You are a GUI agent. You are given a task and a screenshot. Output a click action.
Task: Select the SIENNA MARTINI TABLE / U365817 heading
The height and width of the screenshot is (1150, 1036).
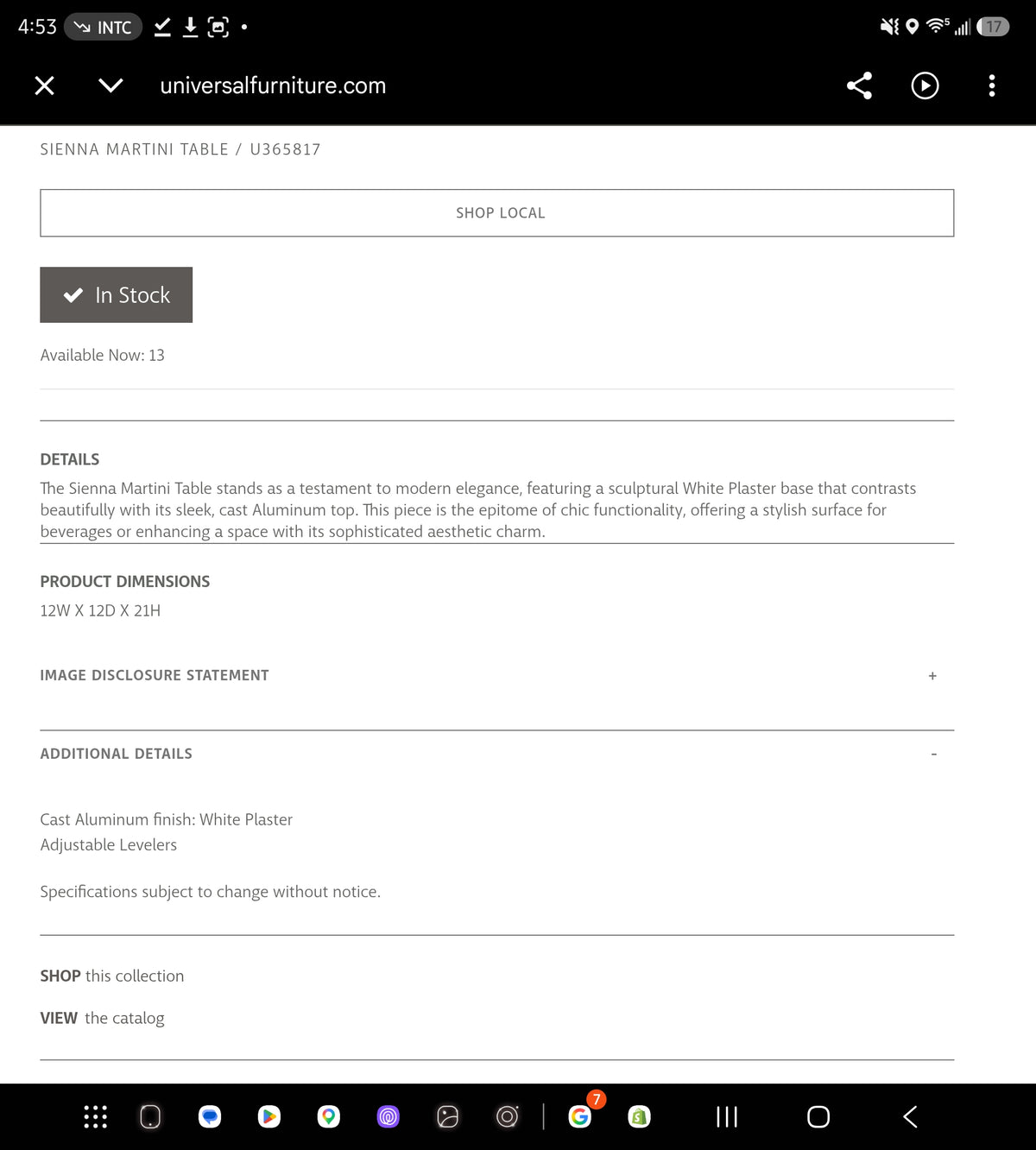180,149
